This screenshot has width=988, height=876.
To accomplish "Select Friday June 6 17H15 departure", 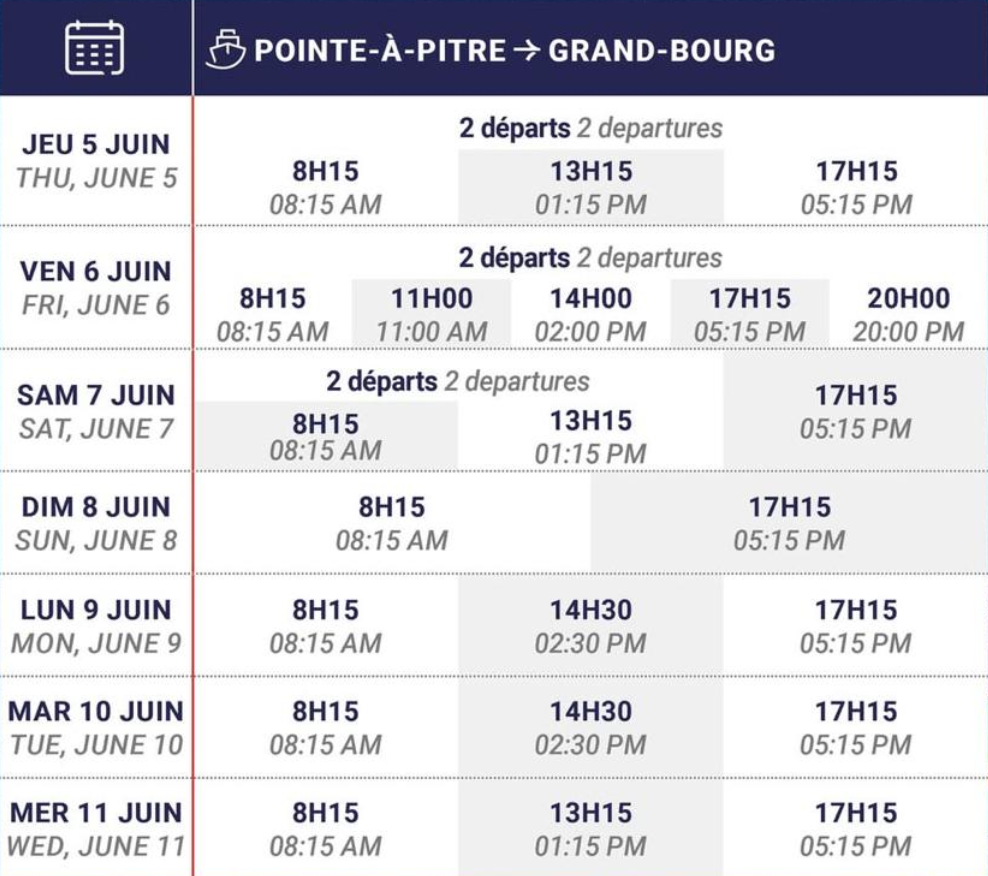I will point(750,314).
